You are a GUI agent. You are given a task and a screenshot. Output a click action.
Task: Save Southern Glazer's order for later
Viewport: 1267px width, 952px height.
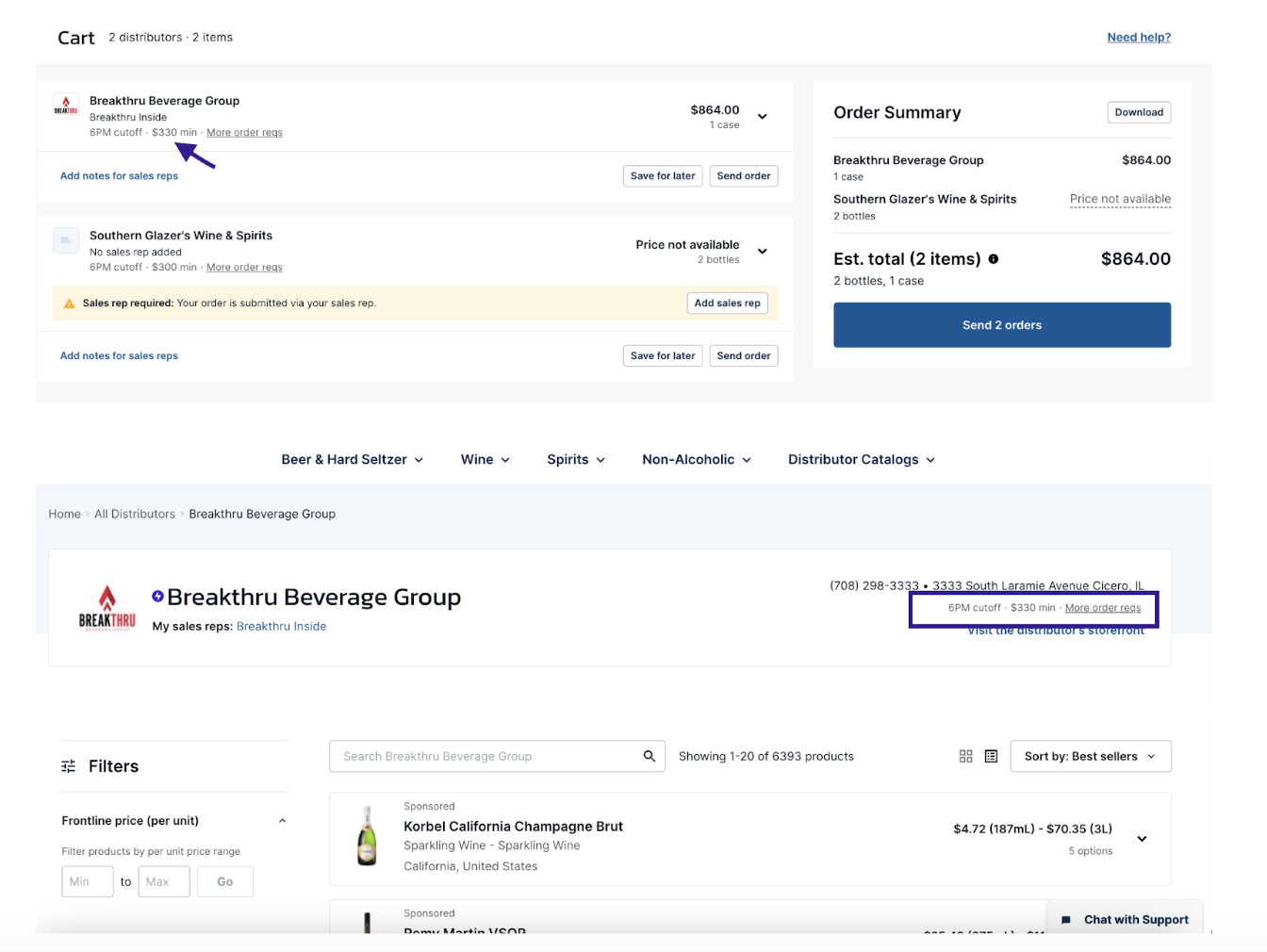click(x=663, y=356)
